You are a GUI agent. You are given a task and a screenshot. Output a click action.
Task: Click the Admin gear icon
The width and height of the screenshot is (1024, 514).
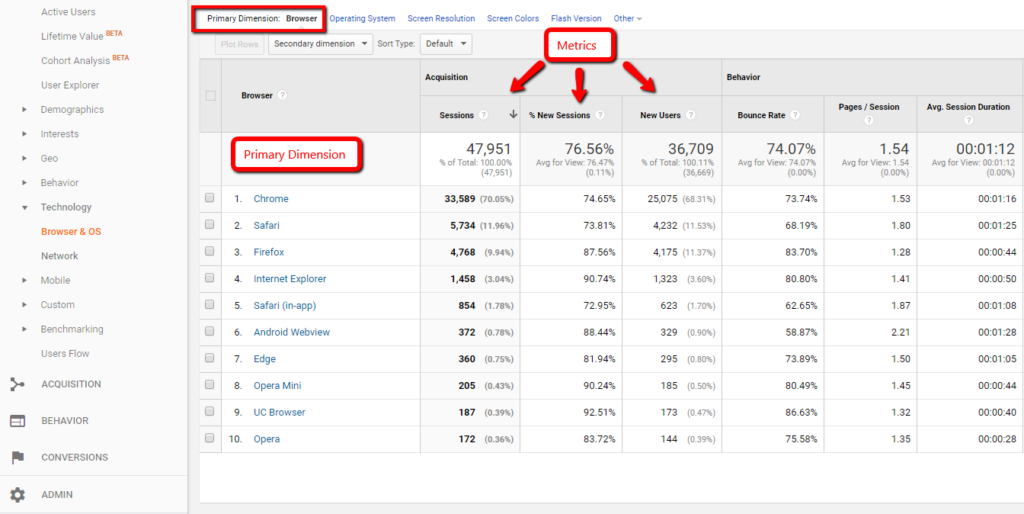coord(17,495)
